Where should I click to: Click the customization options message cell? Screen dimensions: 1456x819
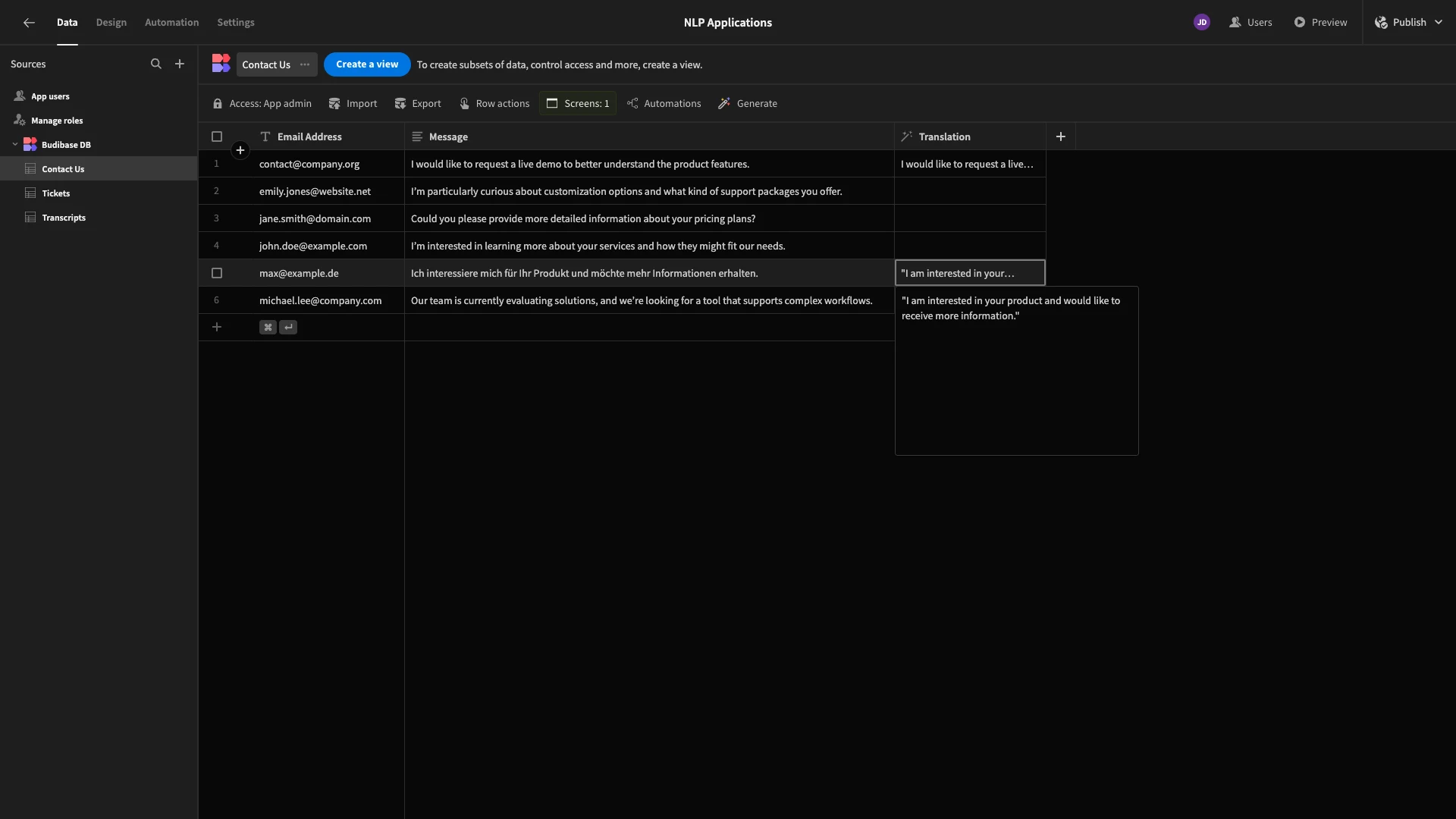pos(649,192)
